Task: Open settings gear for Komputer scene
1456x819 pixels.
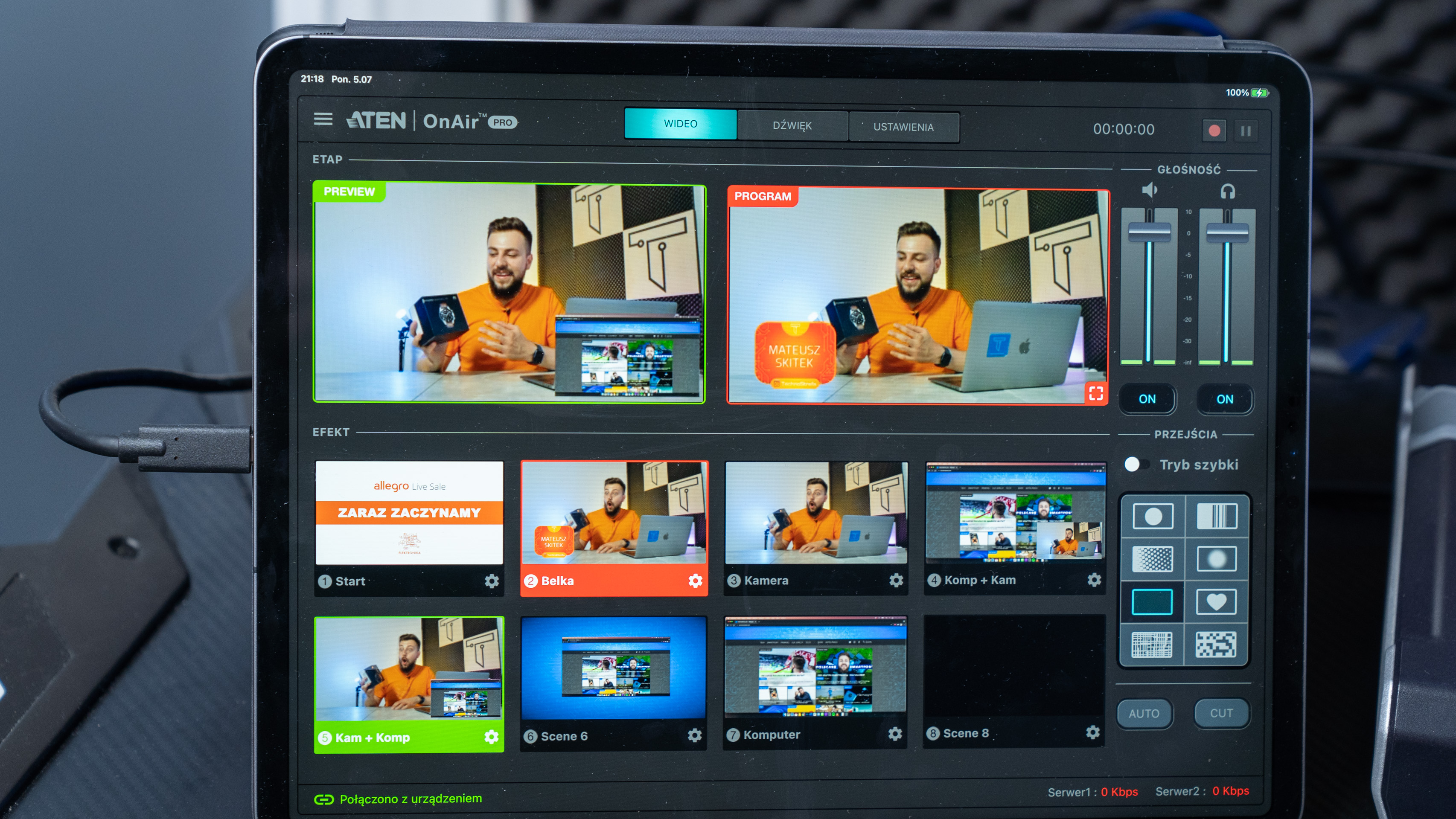Action: pyautogui.click(x=895, y=734)
